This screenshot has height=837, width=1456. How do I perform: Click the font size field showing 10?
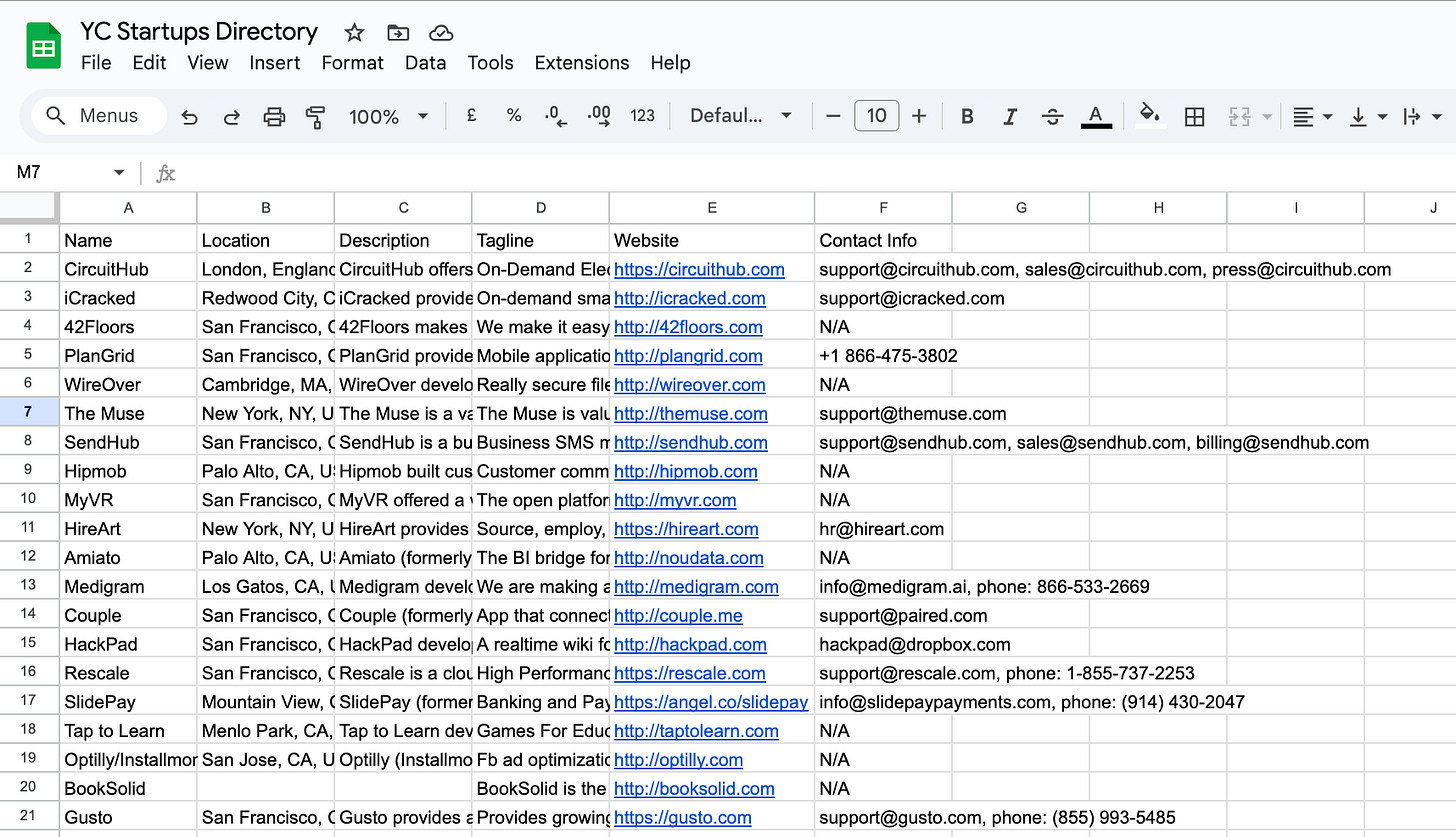pyautogui.click(x=877, y=116)
